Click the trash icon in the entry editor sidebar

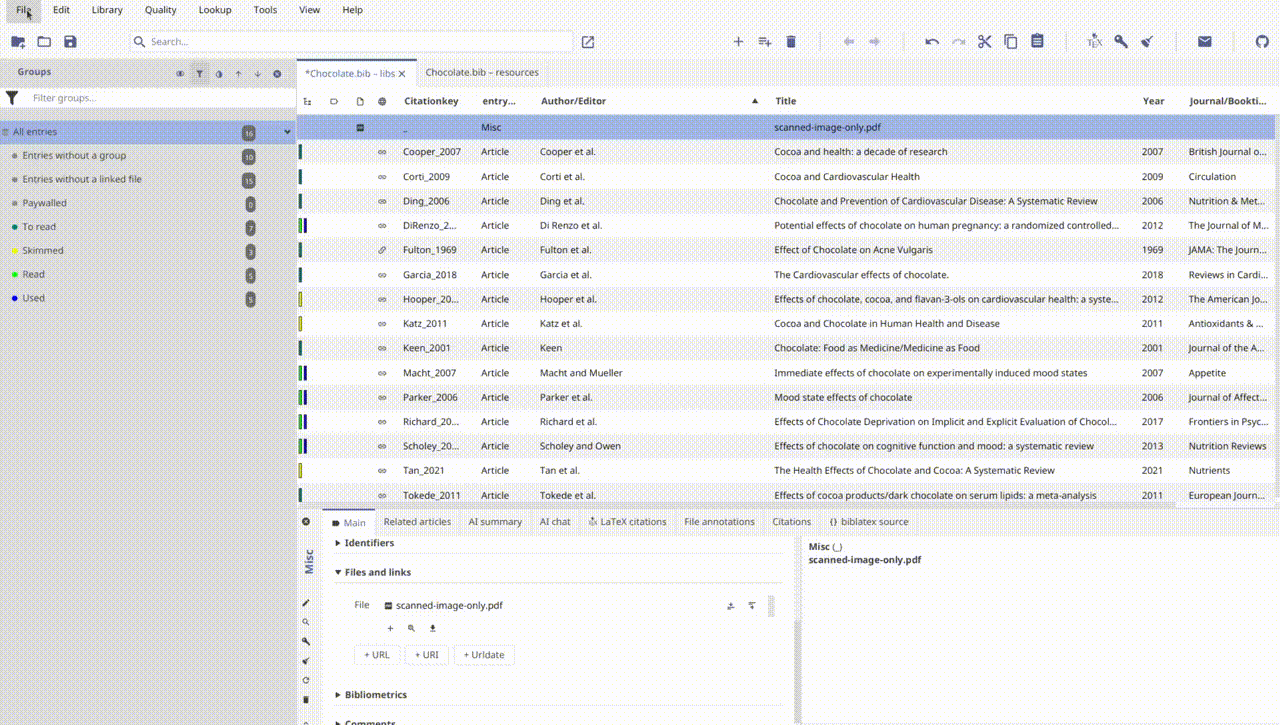pyautogui.click(x=306, y=699)
